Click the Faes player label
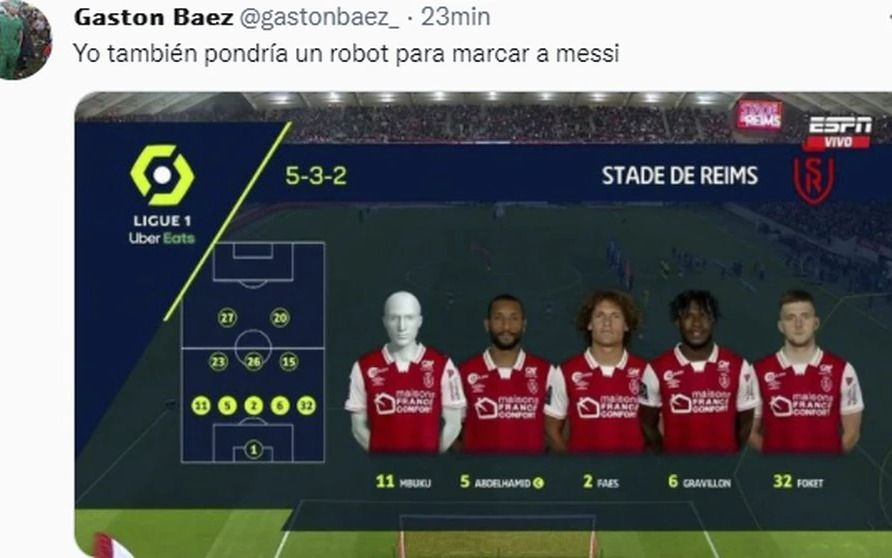892x558 pixels. tap(601, 482)
